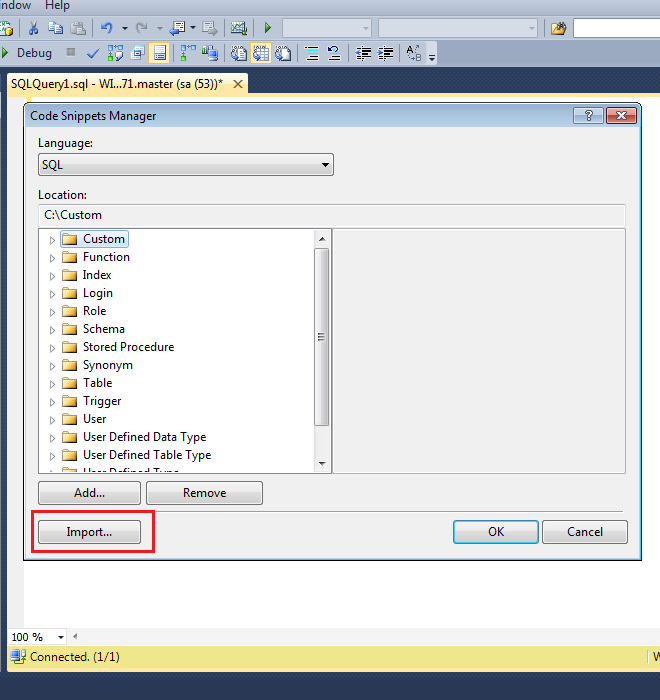The image size is (660, 700).
Task: Select the Custom folder
Action: pyautogui.click(x=103, y=239)
